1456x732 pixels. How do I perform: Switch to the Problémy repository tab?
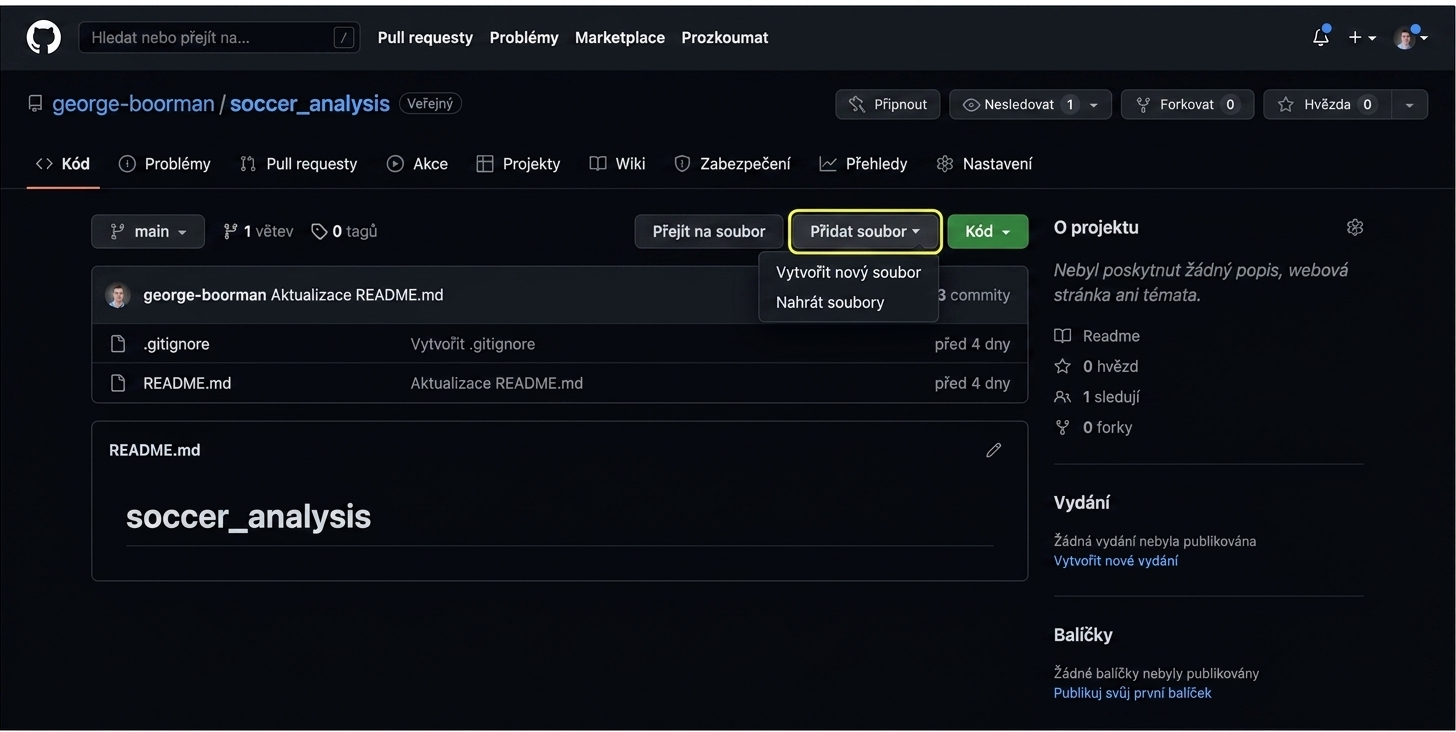[165, 164]
